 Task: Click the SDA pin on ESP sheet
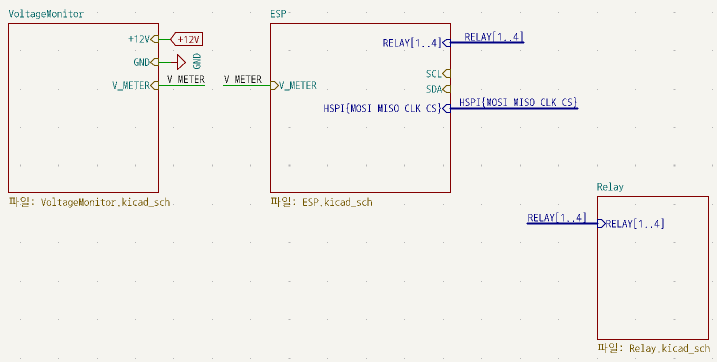(x=438, y=89)
